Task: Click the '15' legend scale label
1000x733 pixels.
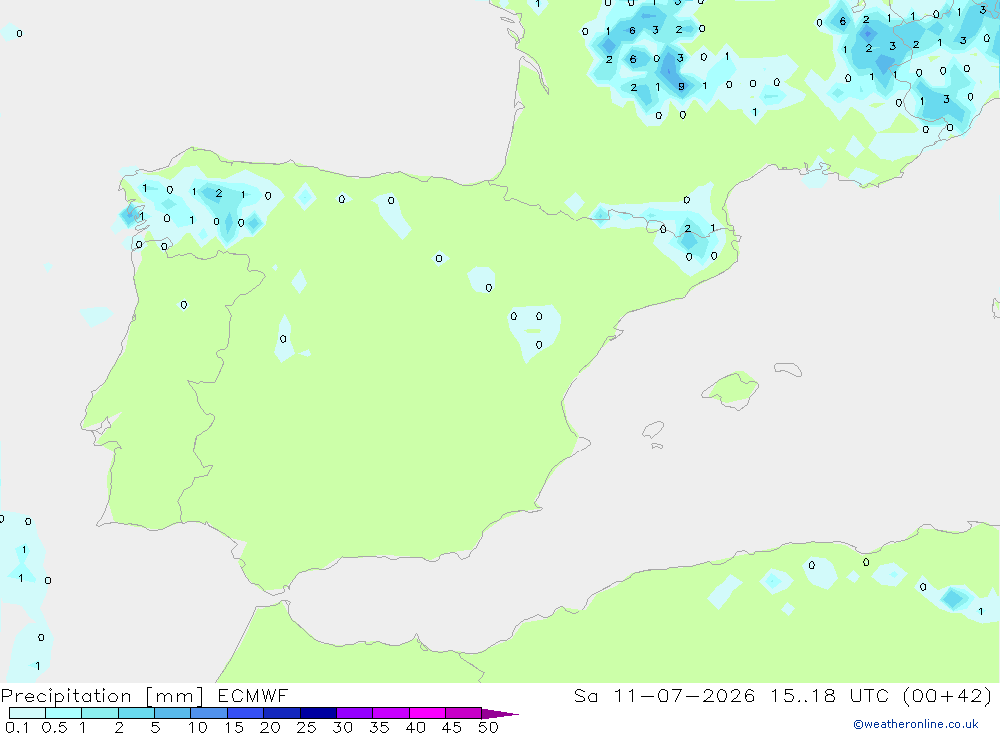Action: click(x=234, y=727)
